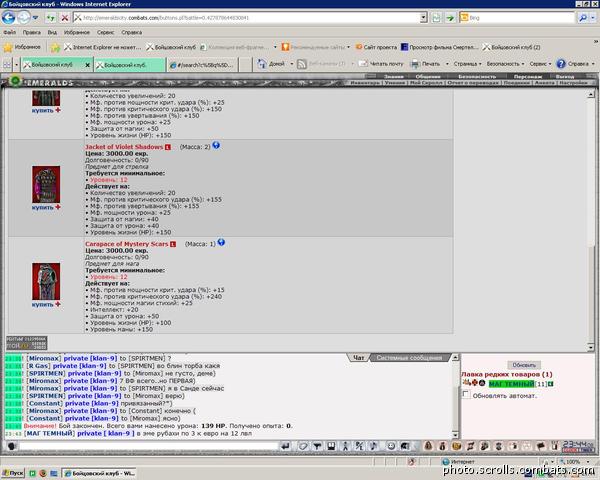Click the Бойцовский клуб taskbar window button

point(99,473)
